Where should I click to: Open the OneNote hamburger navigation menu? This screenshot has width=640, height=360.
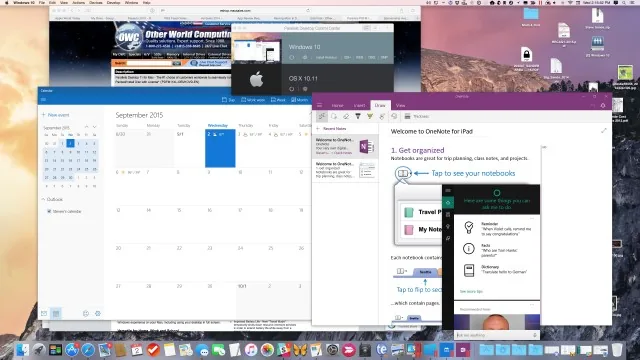[319, 105]
